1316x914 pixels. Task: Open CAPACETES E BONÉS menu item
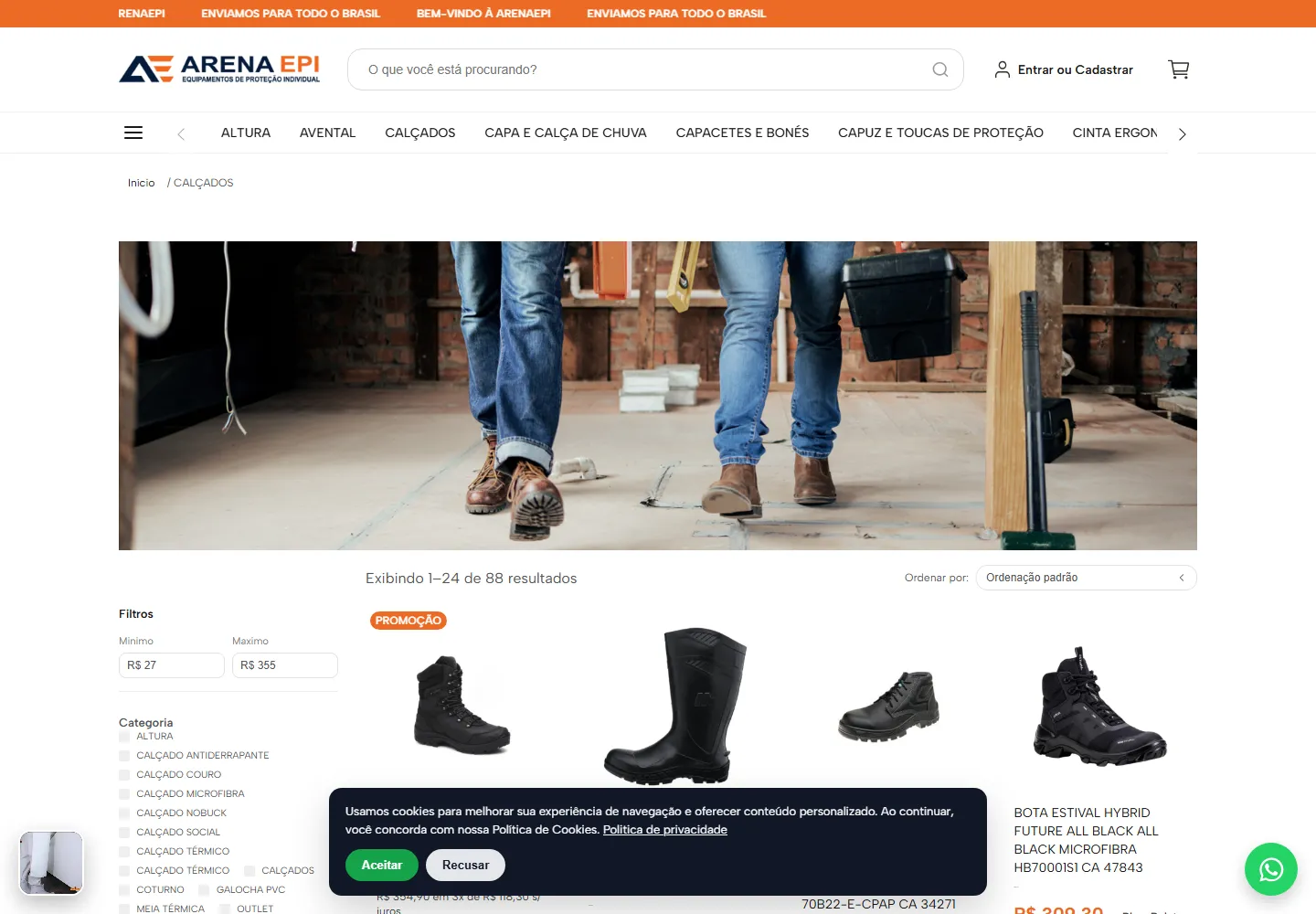pos(742,133)
